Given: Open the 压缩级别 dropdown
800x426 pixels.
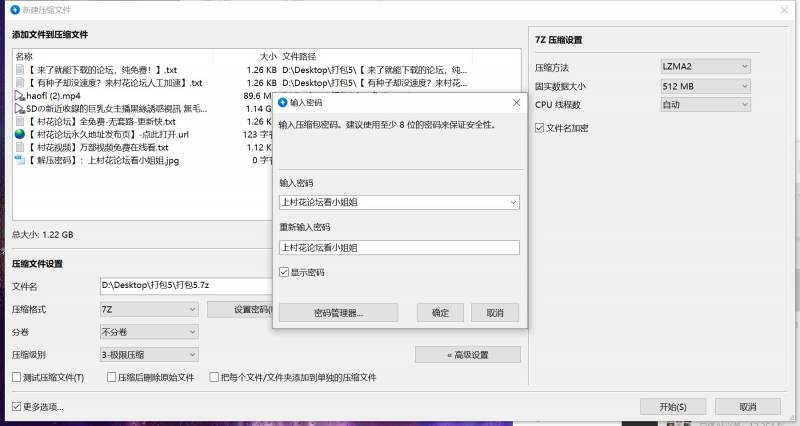Looking at the screenshot, I should pos(148,354).
